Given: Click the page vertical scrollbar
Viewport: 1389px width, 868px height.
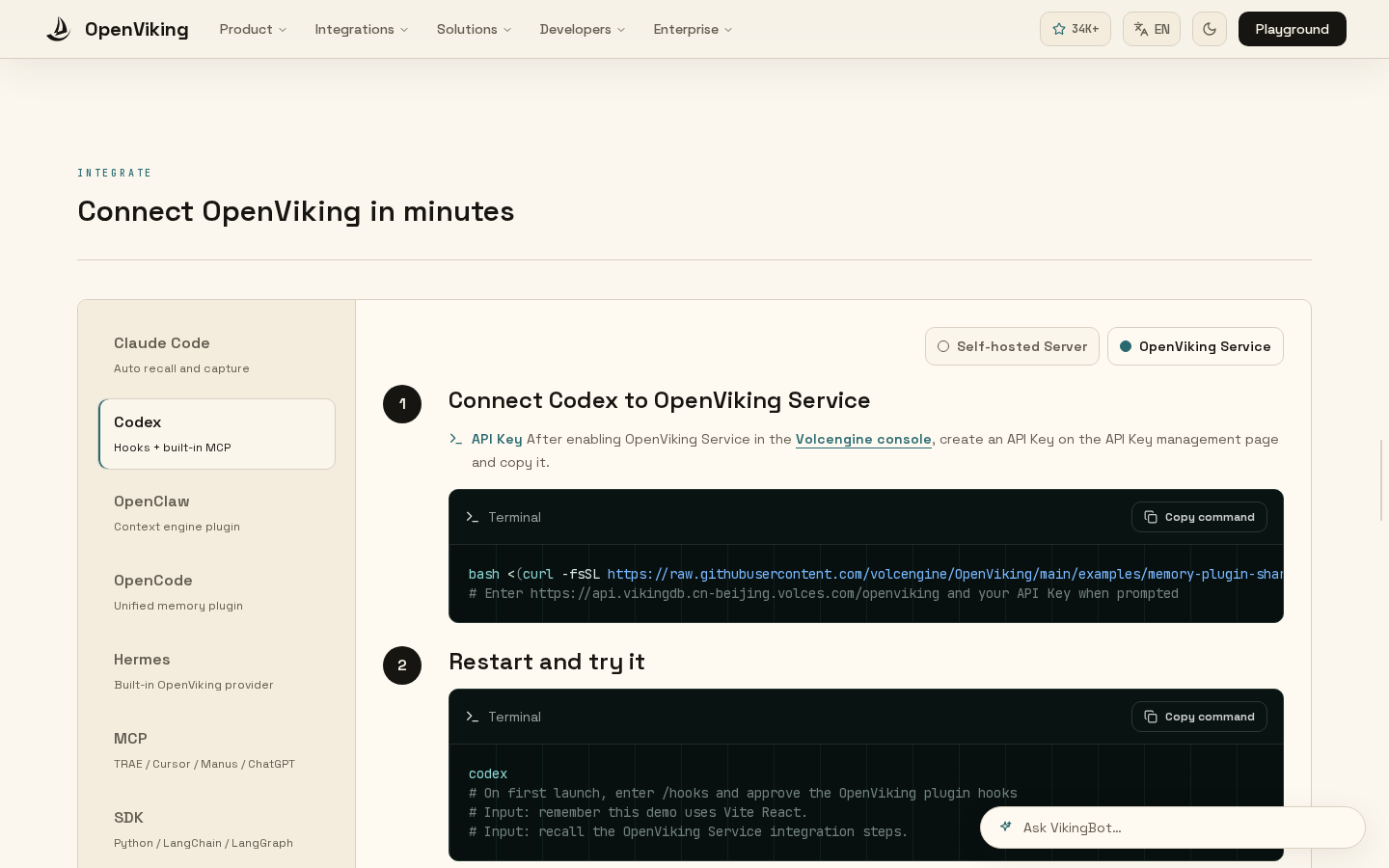Looking at the screenshot, I should pos(1382,479).
